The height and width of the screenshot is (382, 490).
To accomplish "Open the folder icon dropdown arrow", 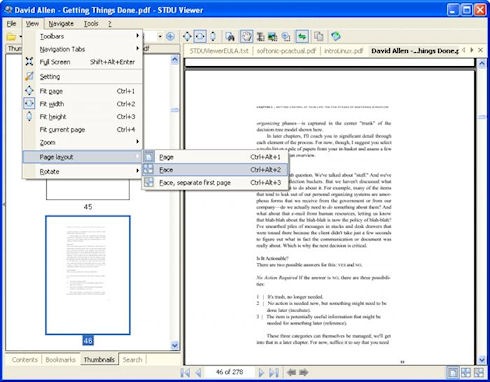I will coord(21,37).
